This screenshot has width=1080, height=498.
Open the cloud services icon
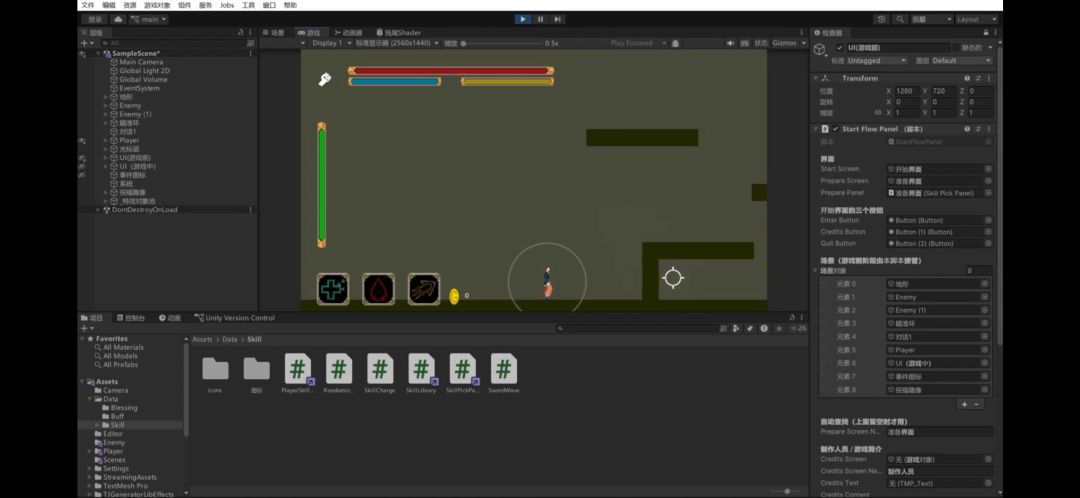[118, 19]
